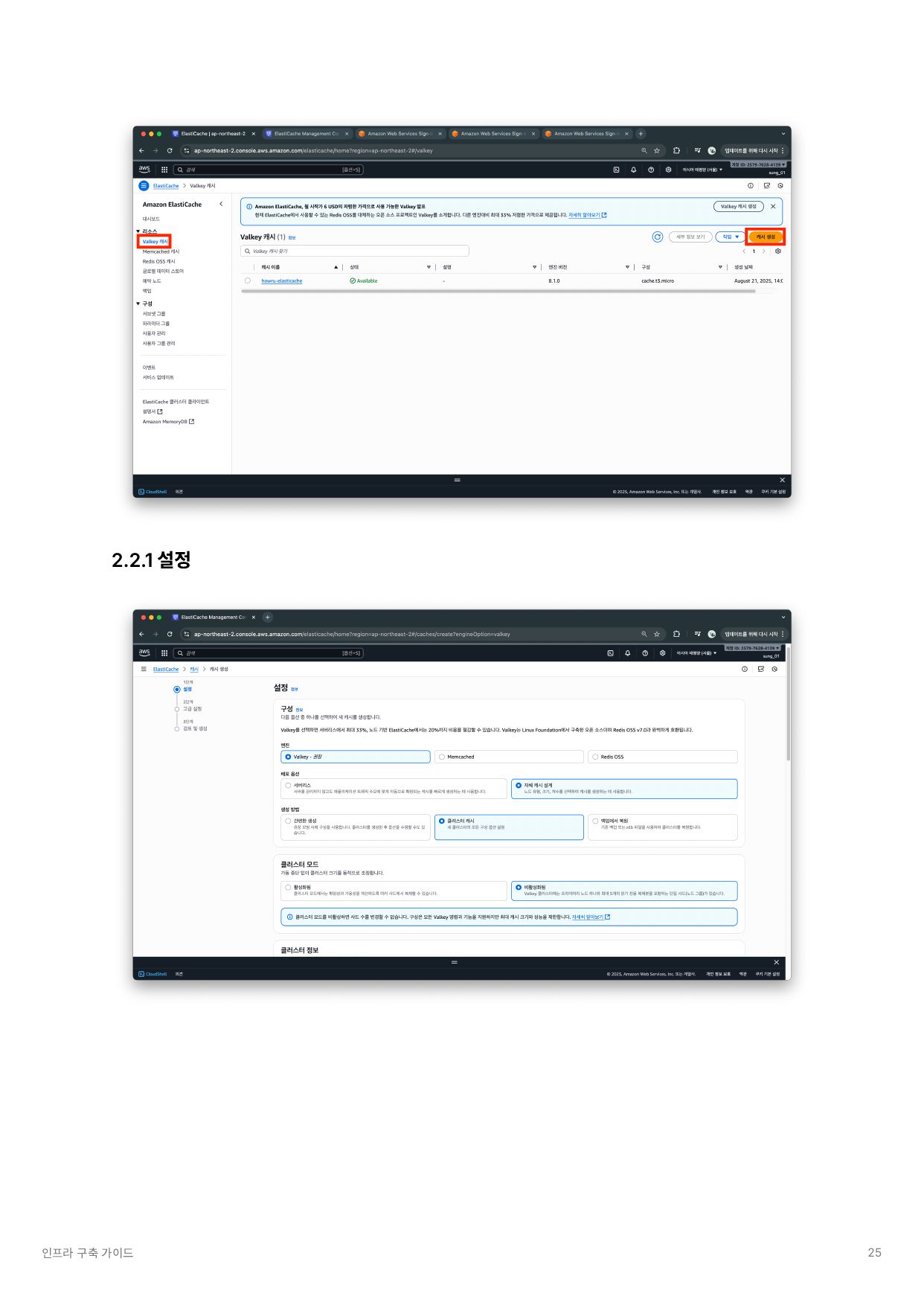The height and width of the screenshot is (1305, 924).
Task: Click the Valkey 캐시 찾기 search field
Action: [x=356, y=251]
